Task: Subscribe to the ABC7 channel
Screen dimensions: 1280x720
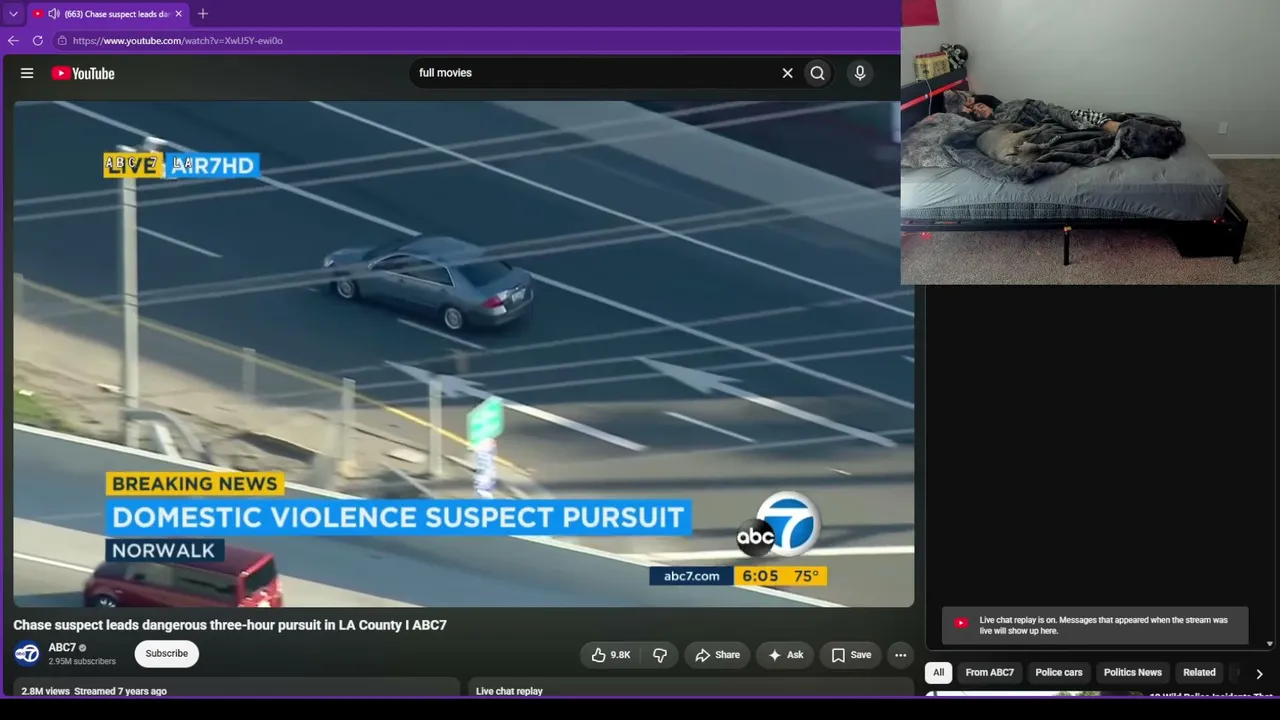Action: pyautogui.click(x=167, y=654)
